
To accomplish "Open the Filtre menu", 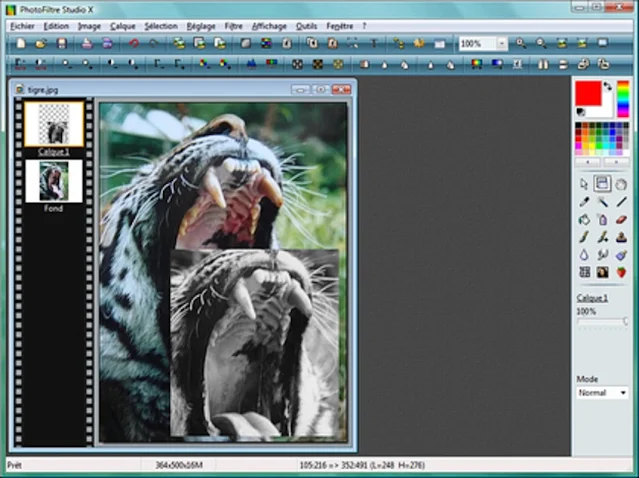I will tap(234, 26).
